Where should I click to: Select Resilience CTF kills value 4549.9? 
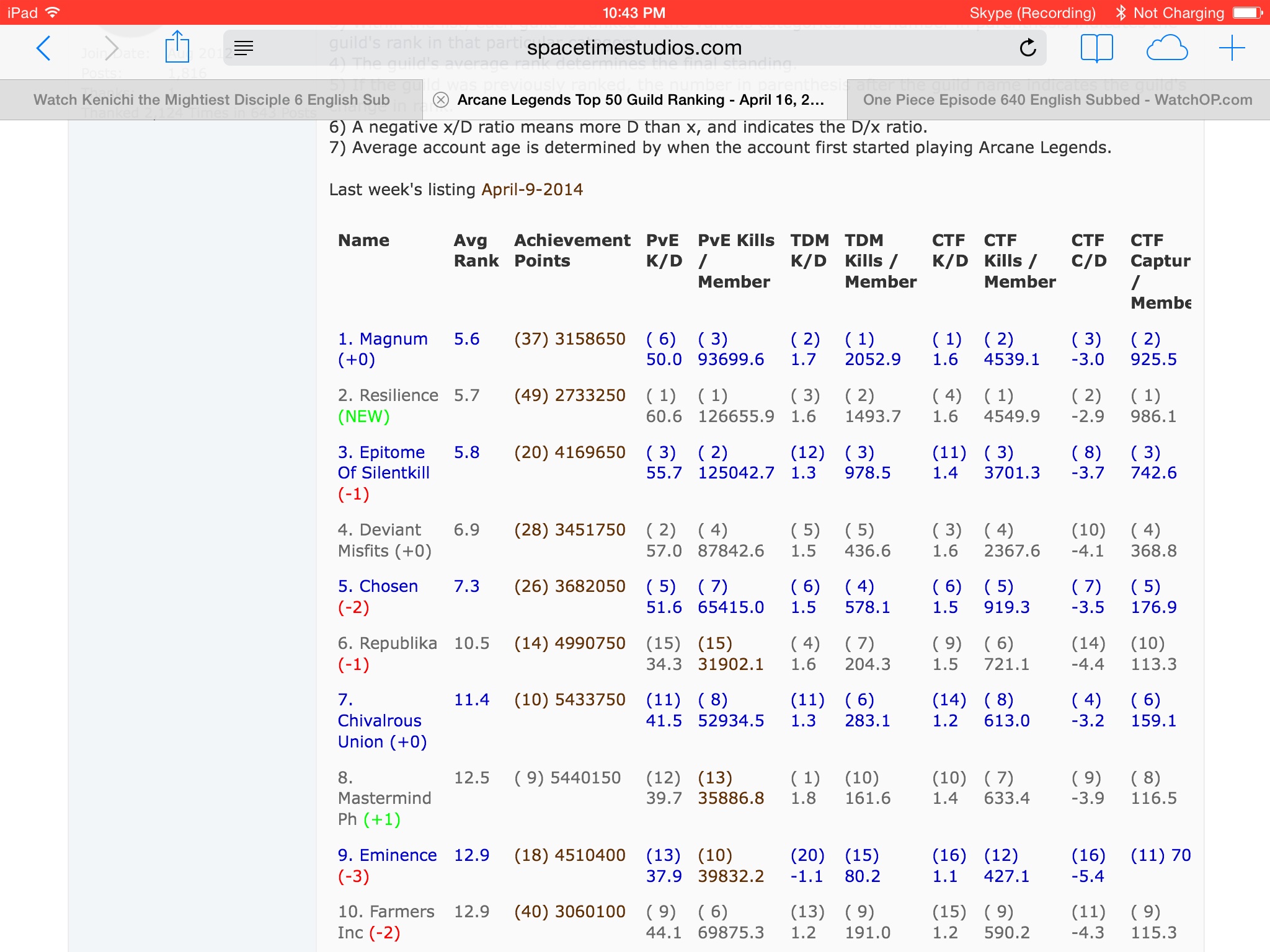point(1012,416)
